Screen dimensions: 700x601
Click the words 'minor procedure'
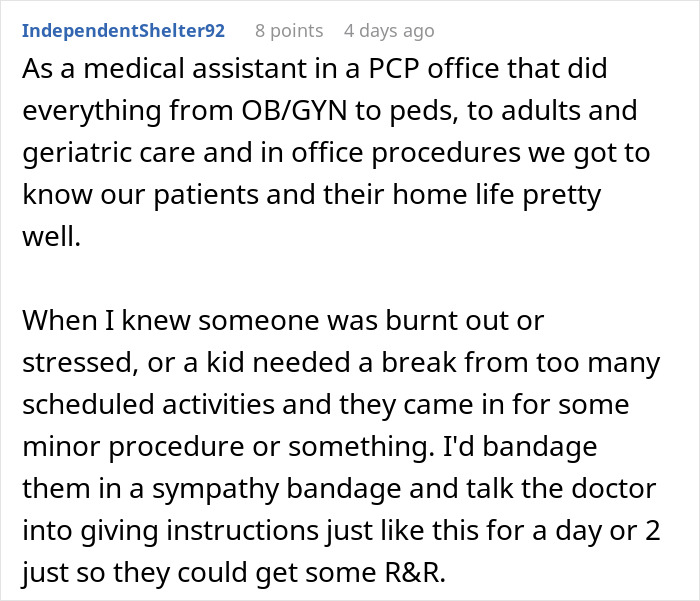click(138, 446)
